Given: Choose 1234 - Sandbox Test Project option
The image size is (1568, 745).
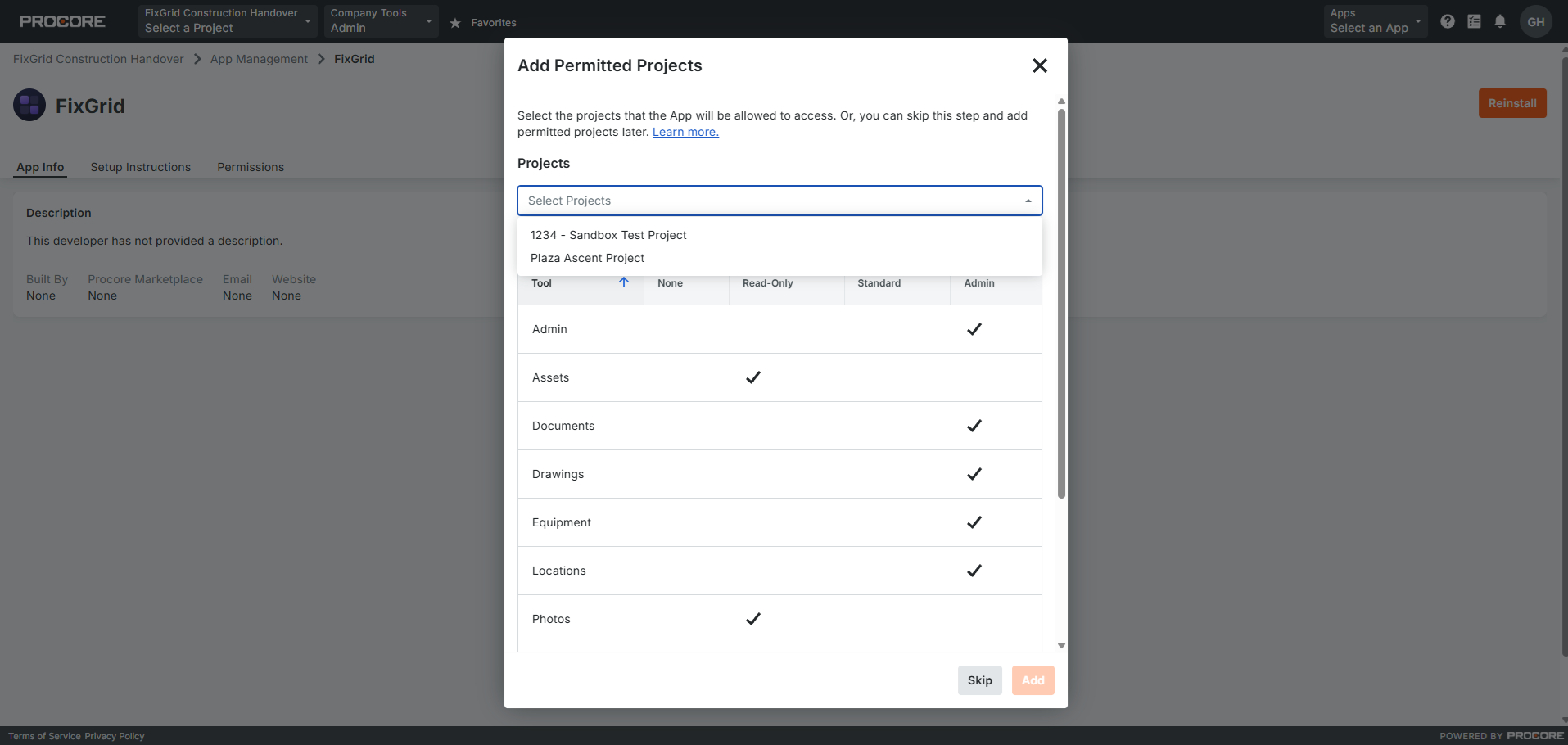Looking at the screenshot, I should tap(779, 235).
